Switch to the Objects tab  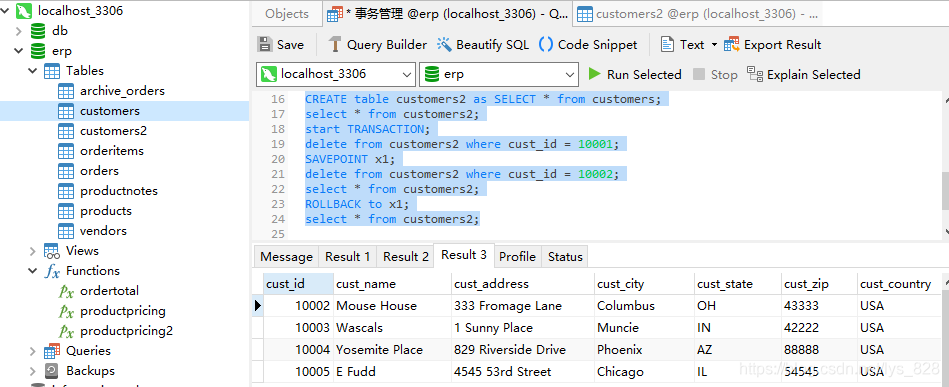[x=287, y=13]
